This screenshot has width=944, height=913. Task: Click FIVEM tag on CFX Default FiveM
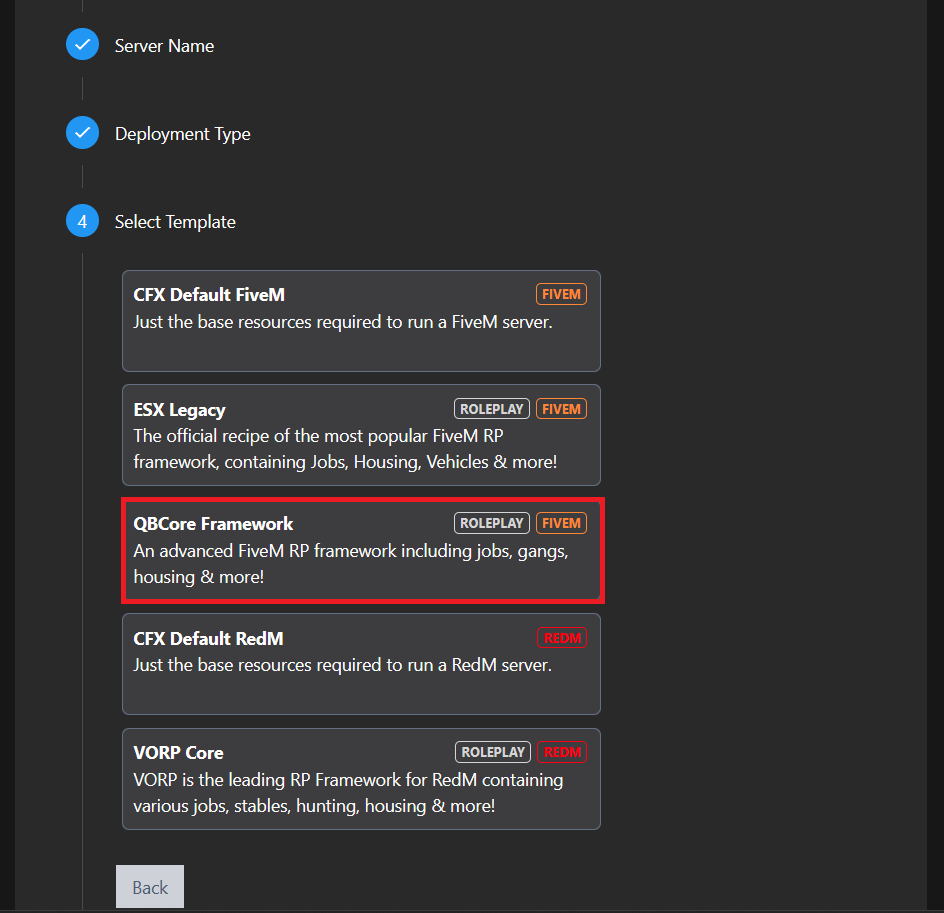point(561,294)
